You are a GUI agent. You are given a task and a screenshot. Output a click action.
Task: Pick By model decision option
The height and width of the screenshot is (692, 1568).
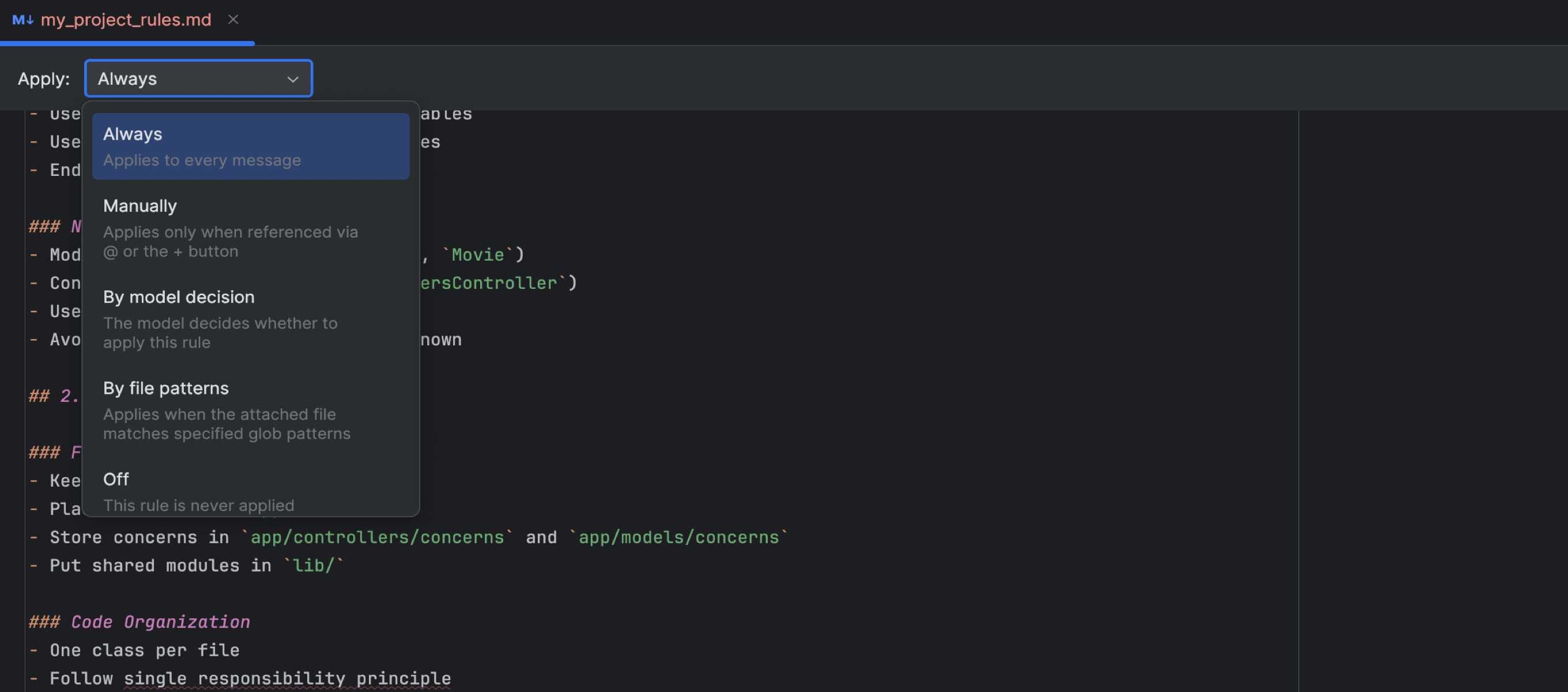250,318
